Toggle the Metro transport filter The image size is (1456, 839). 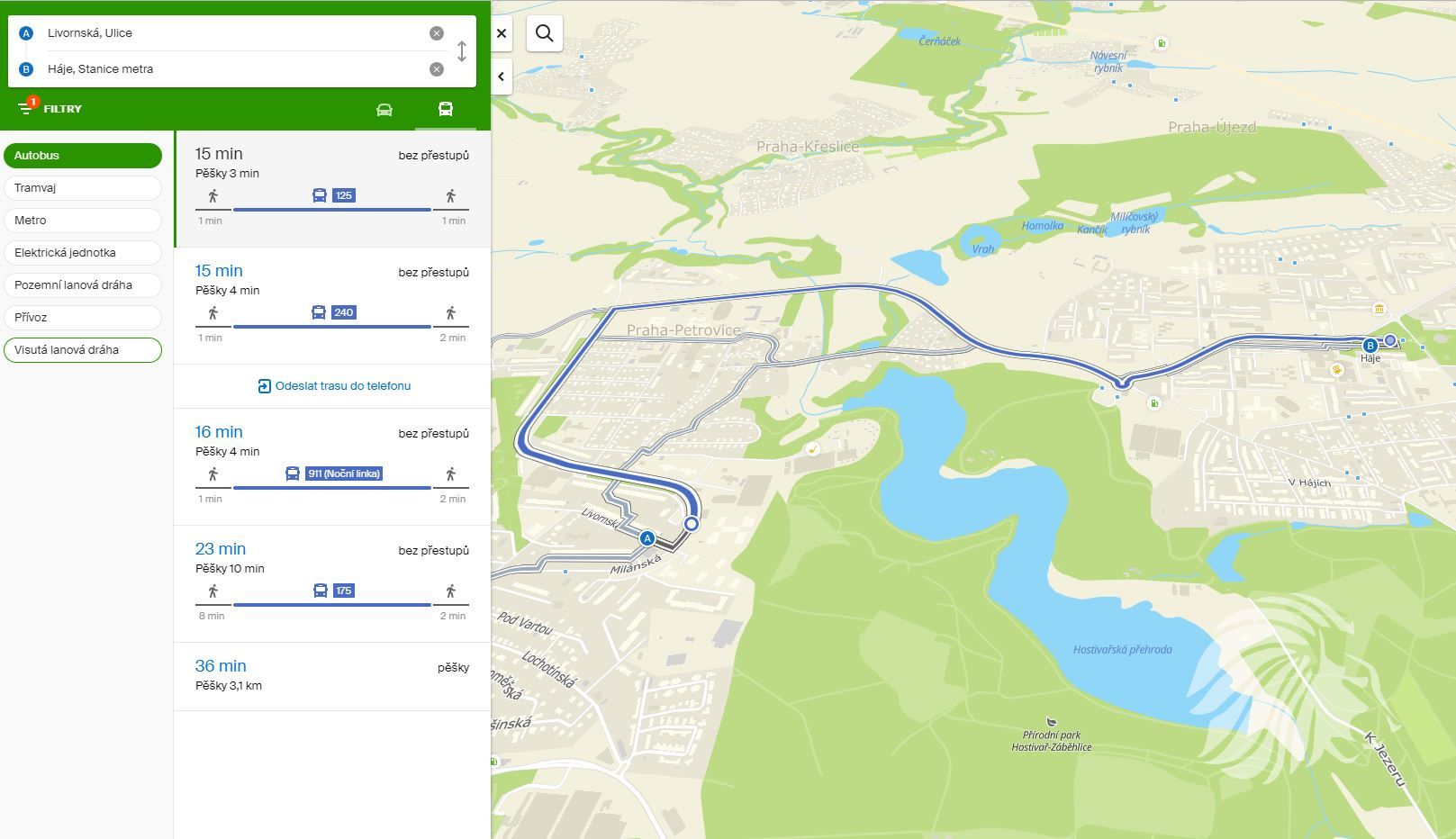pos(82,221)
